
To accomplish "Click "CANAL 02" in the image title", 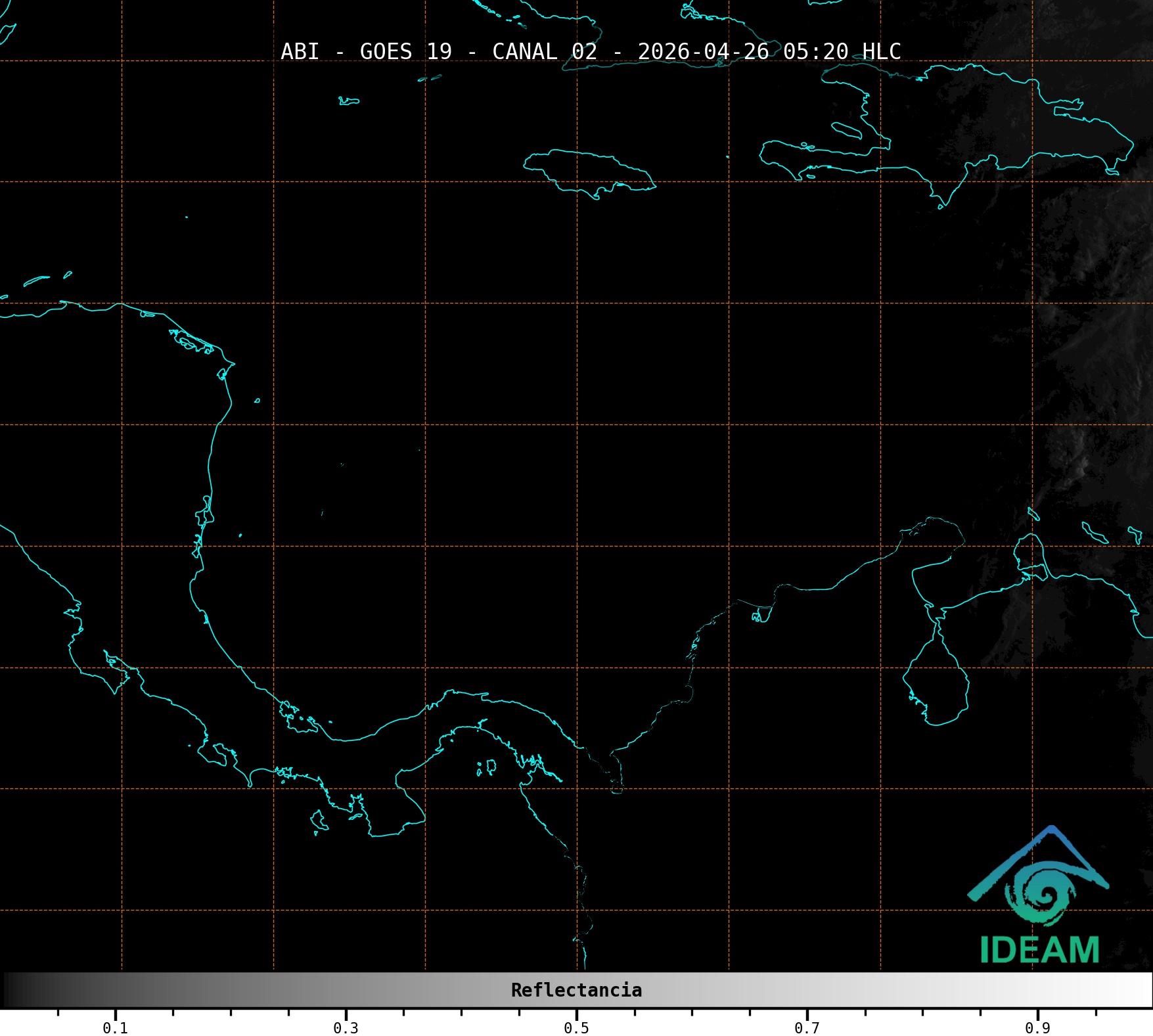I will click(545, 51).
